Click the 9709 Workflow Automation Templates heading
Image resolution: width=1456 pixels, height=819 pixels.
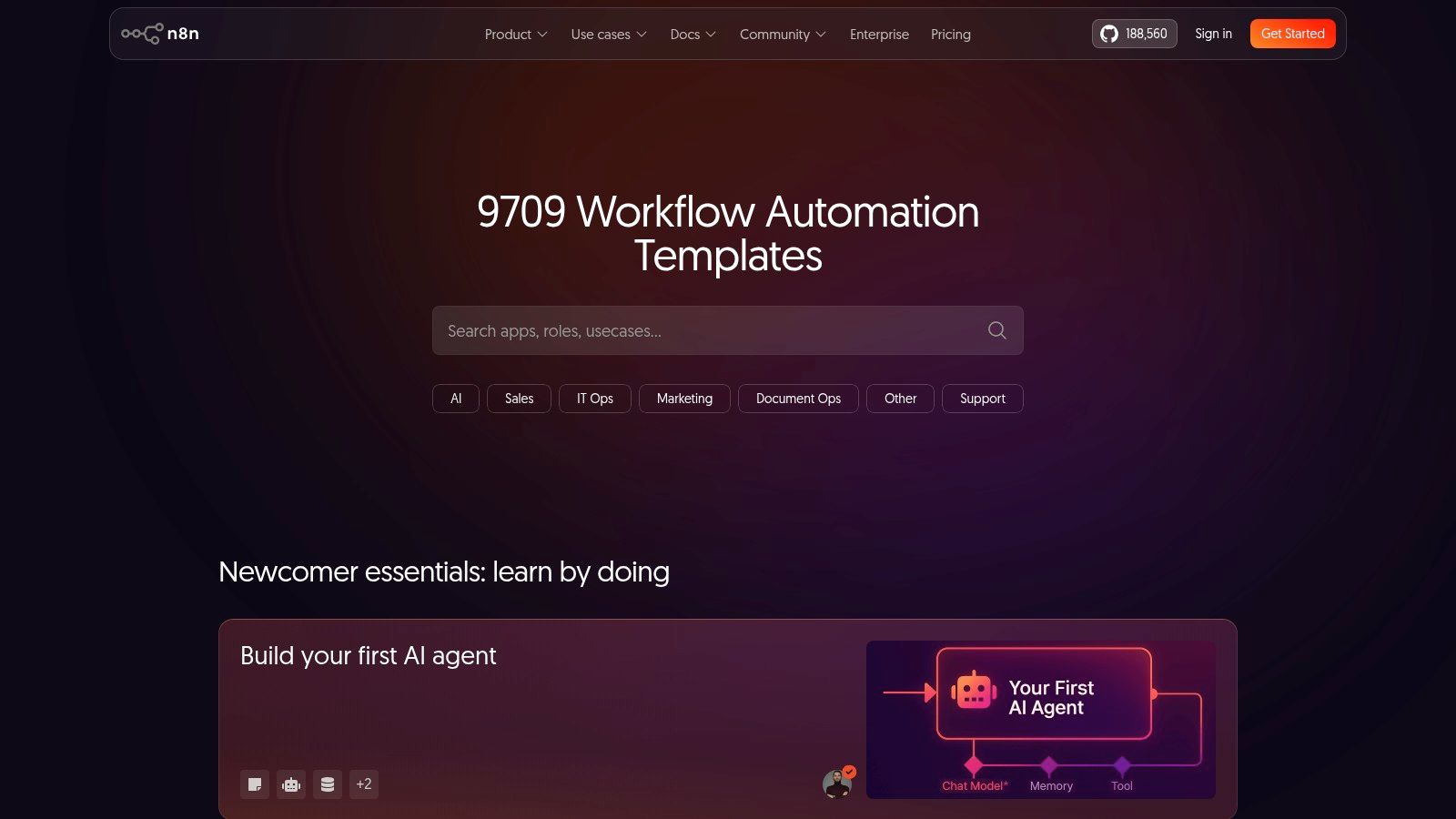pyautogui.click(x=728, y=234)
